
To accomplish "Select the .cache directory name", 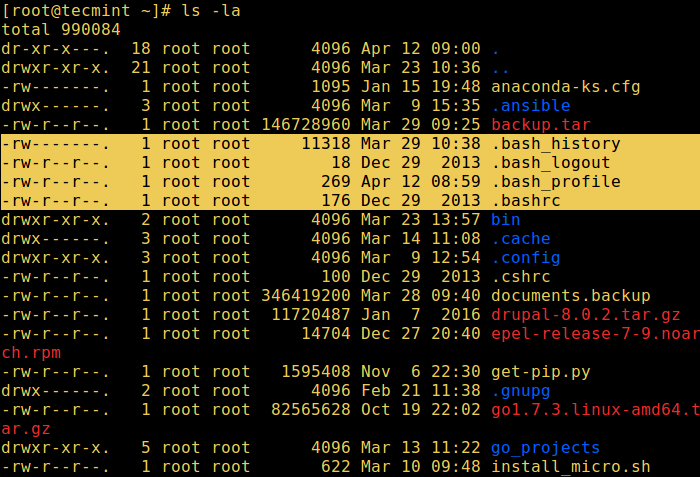I will (x=521, y=239).
